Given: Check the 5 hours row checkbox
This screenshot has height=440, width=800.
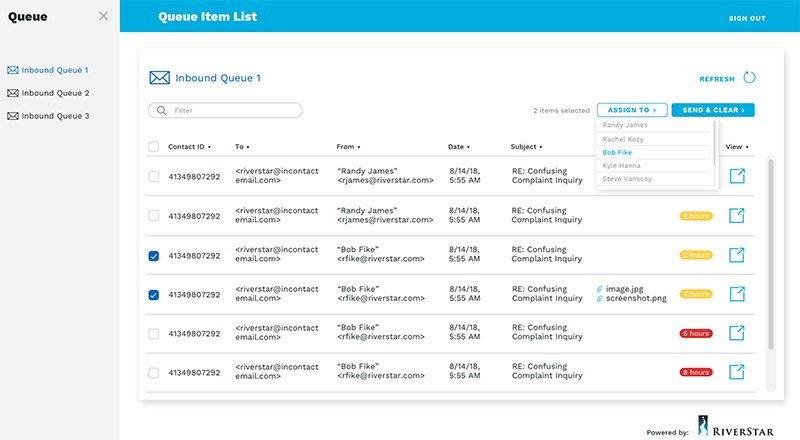Looking at the screenshot, I should tap(154, 334).
